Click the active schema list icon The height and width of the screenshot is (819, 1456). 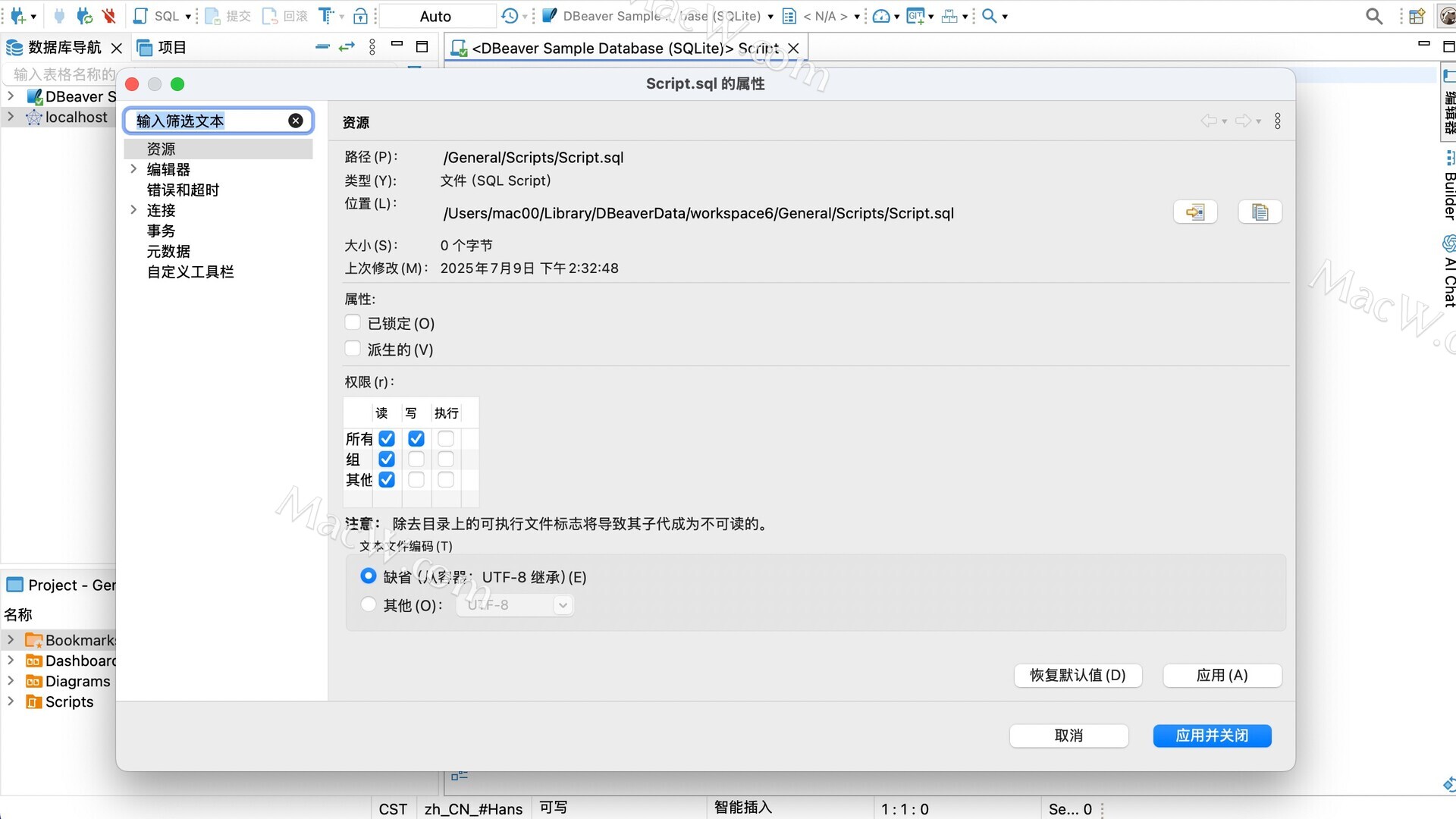click(789, 16)
